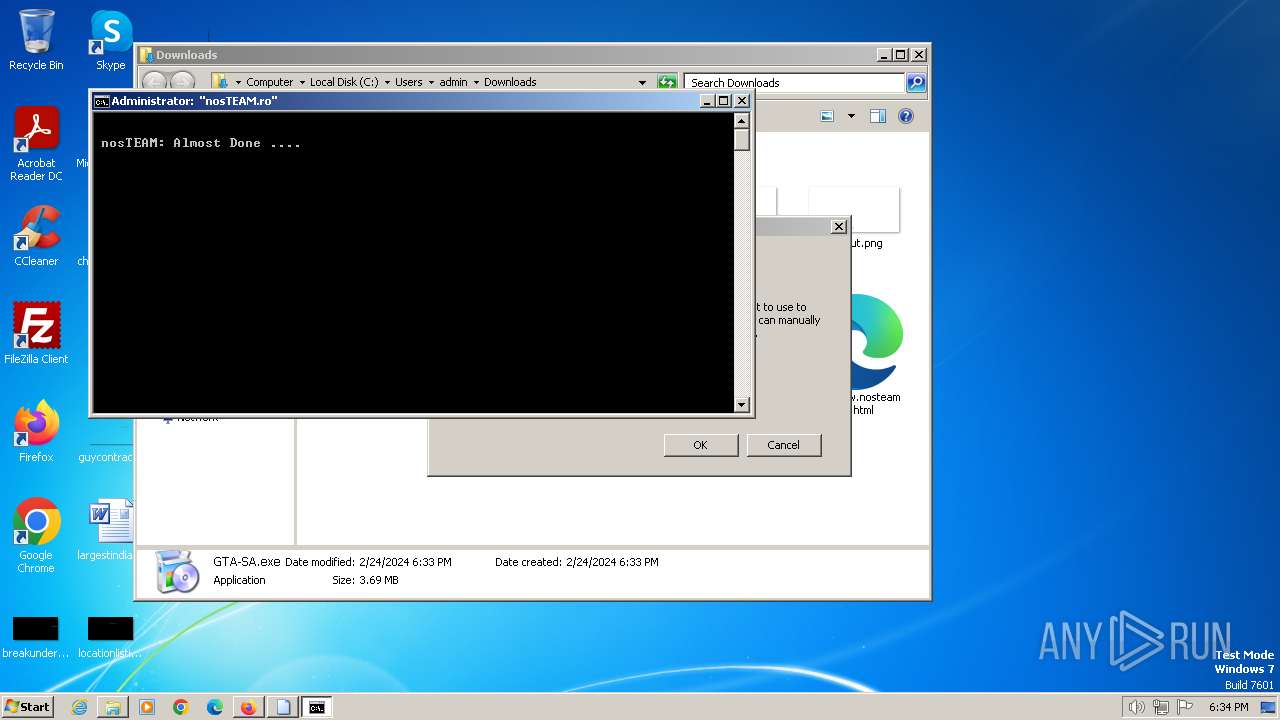Expand the arrow after Computer breadcrumb
This screenshot has height=720, width=1280.
pyautogui.click(x=302, y=83)
